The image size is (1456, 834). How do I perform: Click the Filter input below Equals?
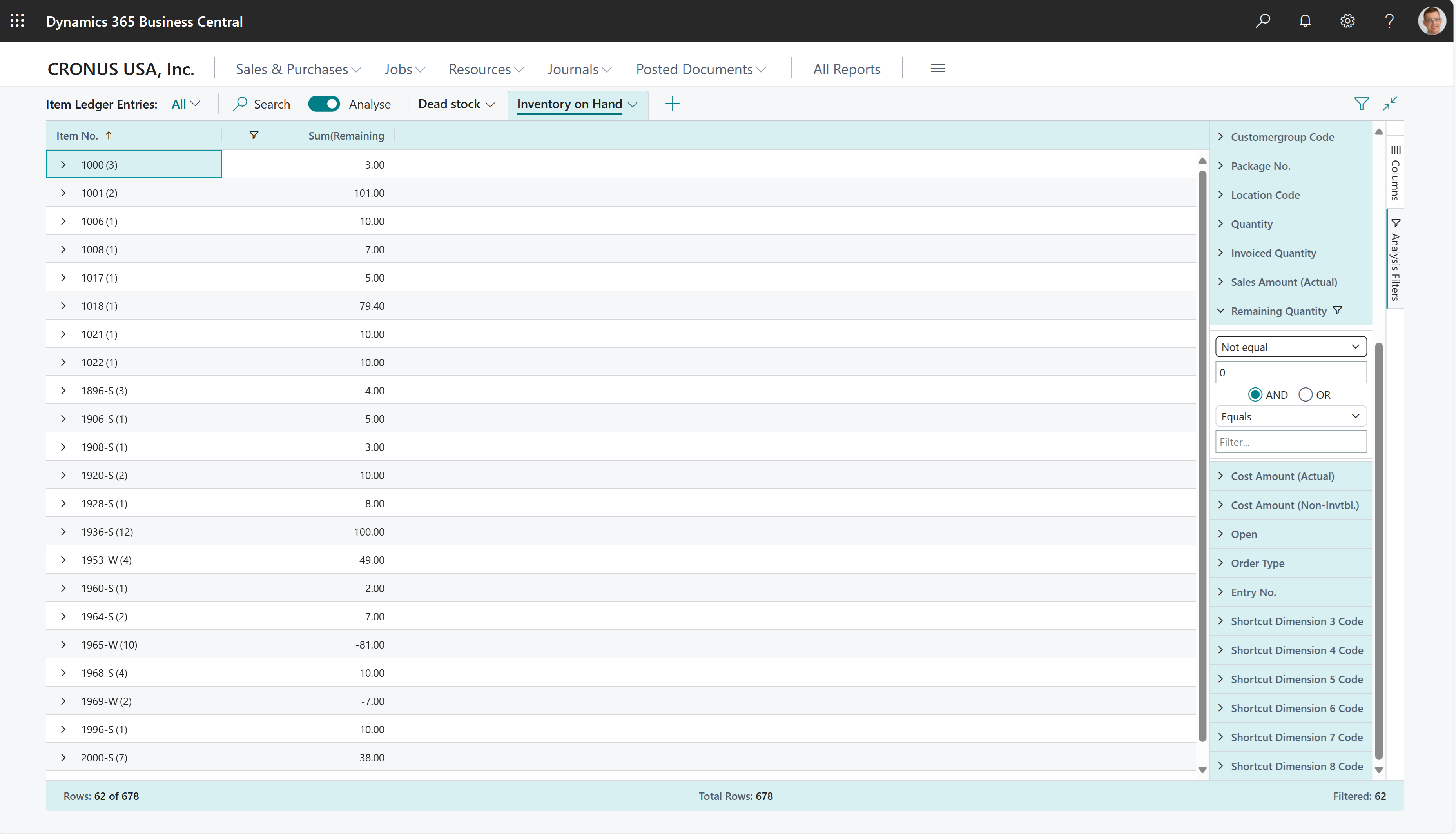(x=1291, y=441)
